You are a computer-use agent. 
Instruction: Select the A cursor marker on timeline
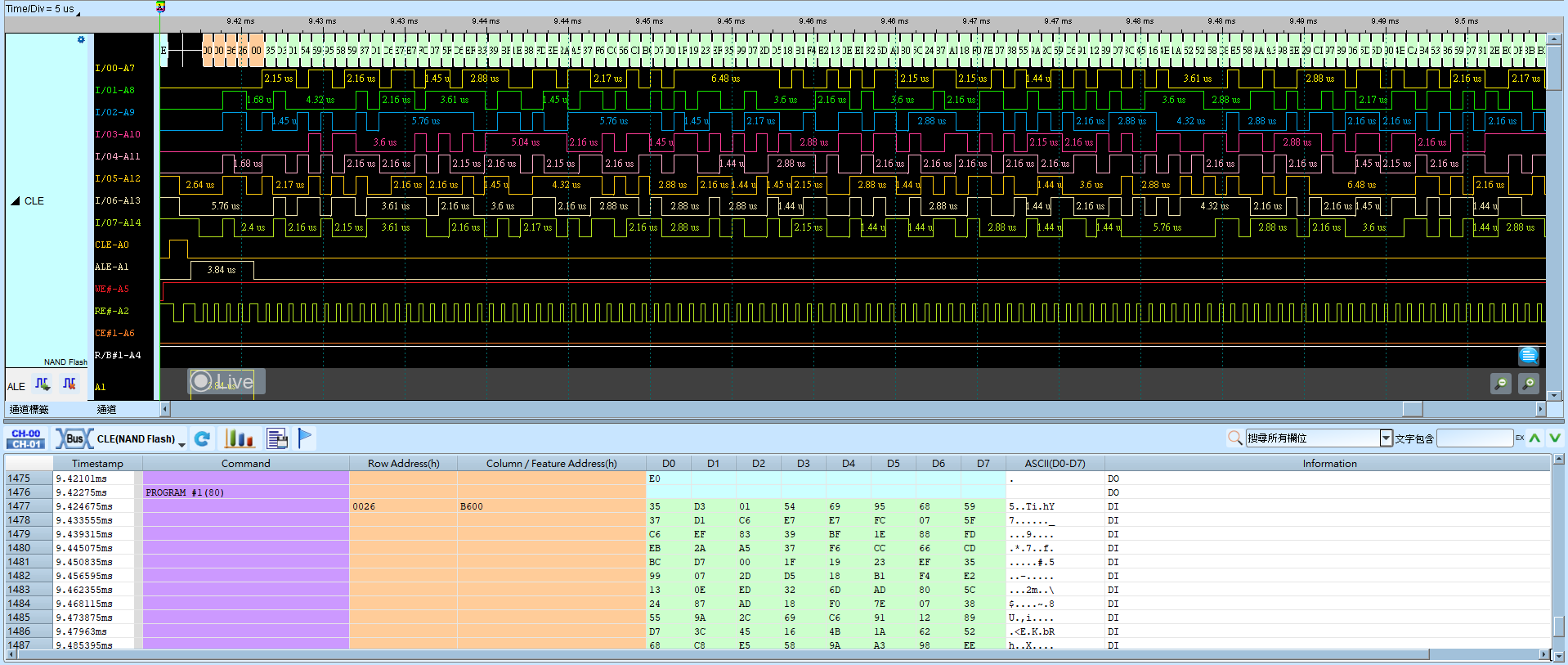pos(161,7)
